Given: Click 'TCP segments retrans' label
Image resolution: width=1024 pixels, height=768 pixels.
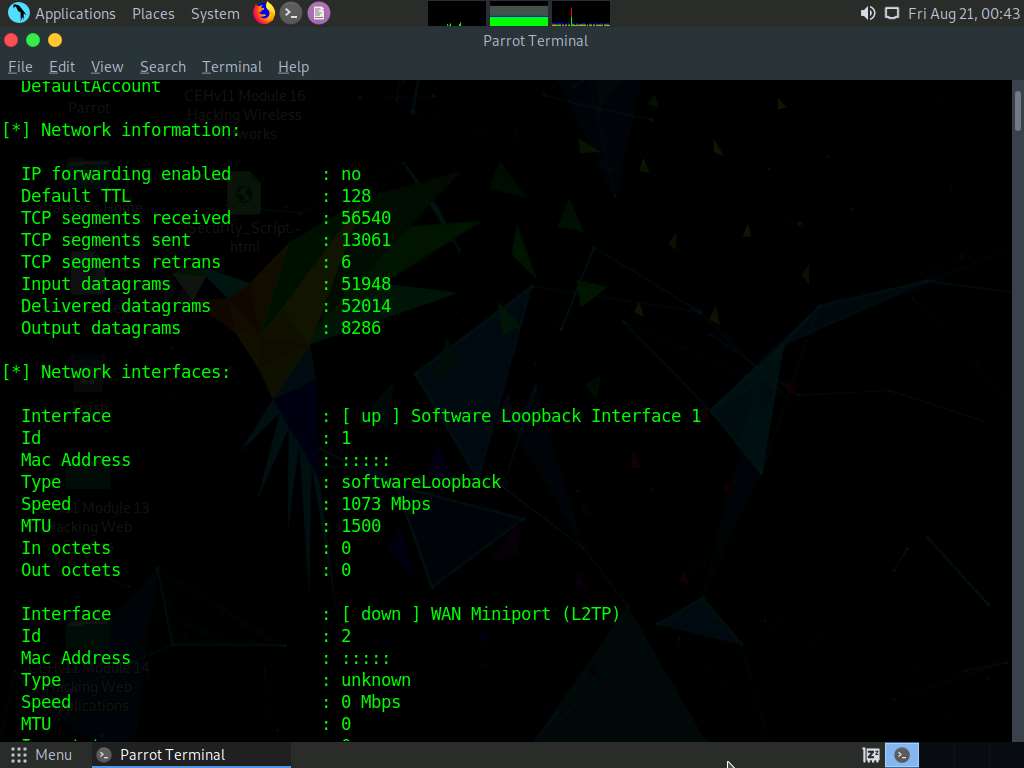Looking at the screenshot, I should [x=121, y=262].
